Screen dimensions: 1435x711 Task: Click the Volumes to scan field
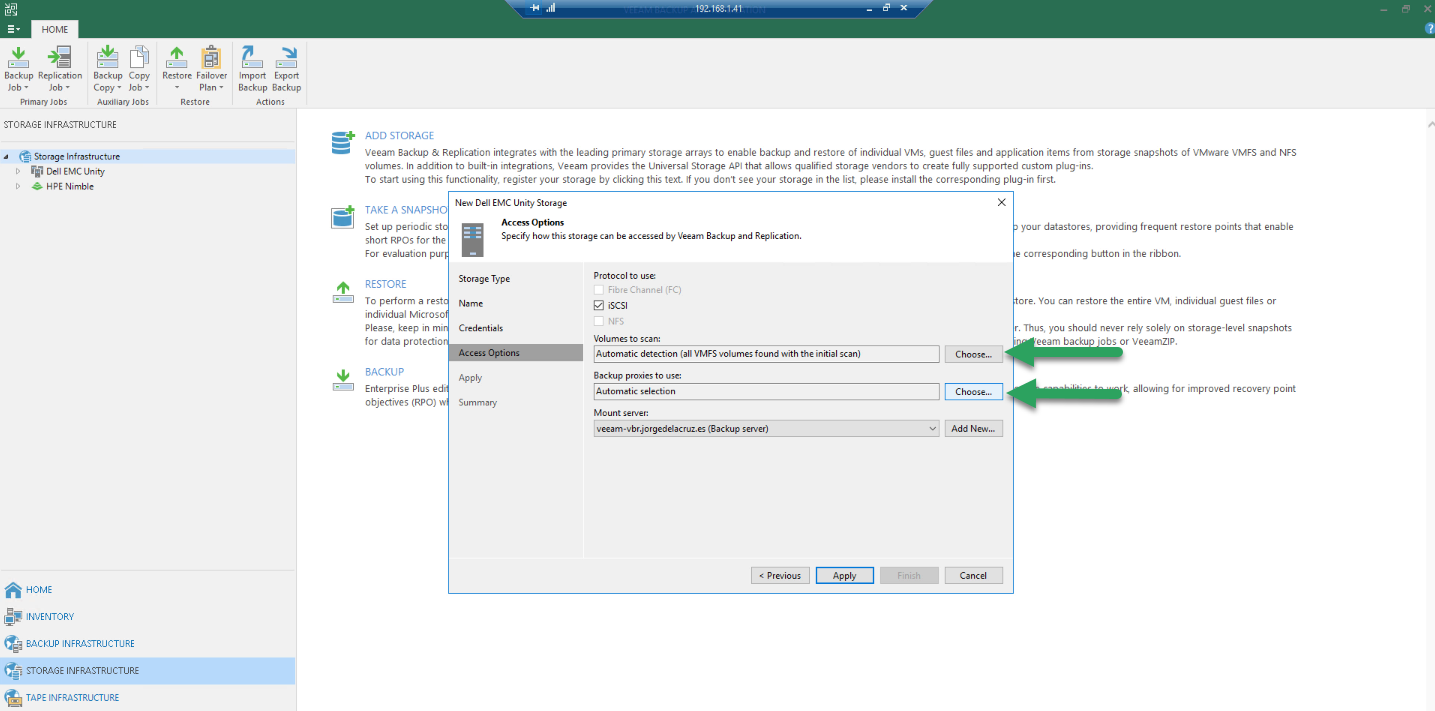766,354
